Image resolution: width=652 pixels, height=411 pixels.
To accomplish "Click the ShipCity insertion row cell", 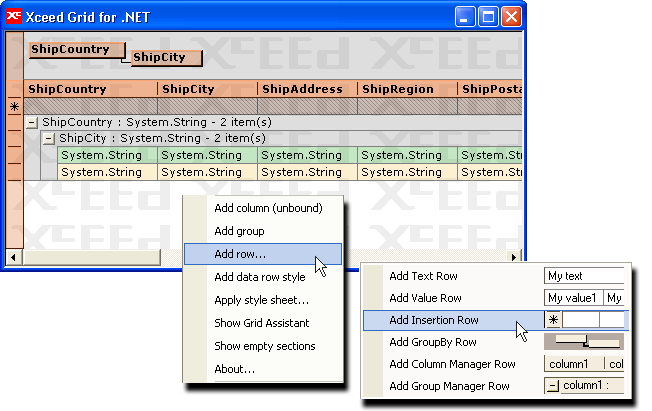I will click(207, 106).
